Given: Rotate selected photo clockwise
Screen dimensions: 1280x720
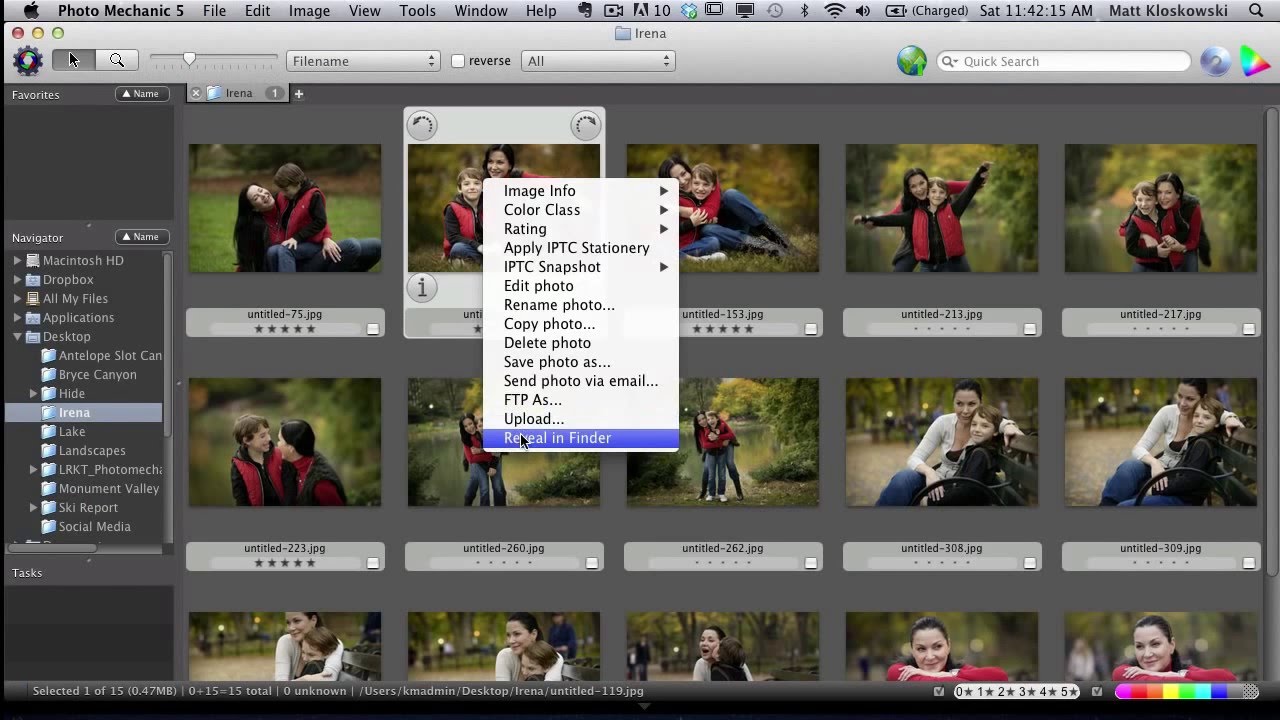Looking at the screenshot, I should coord(585,125).
